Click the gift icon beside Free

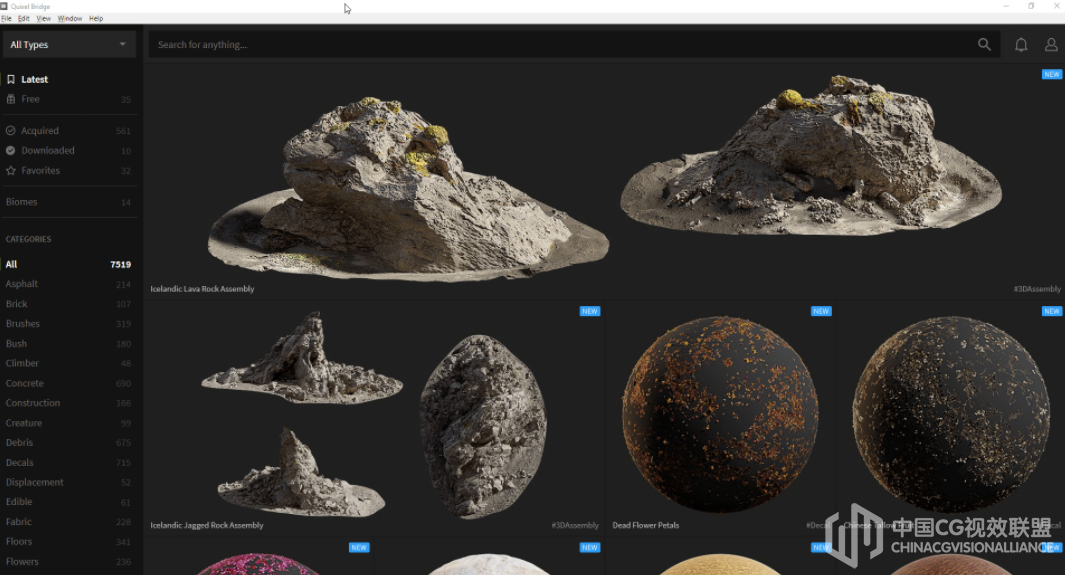pyautogui.click(x=11, y=99)
